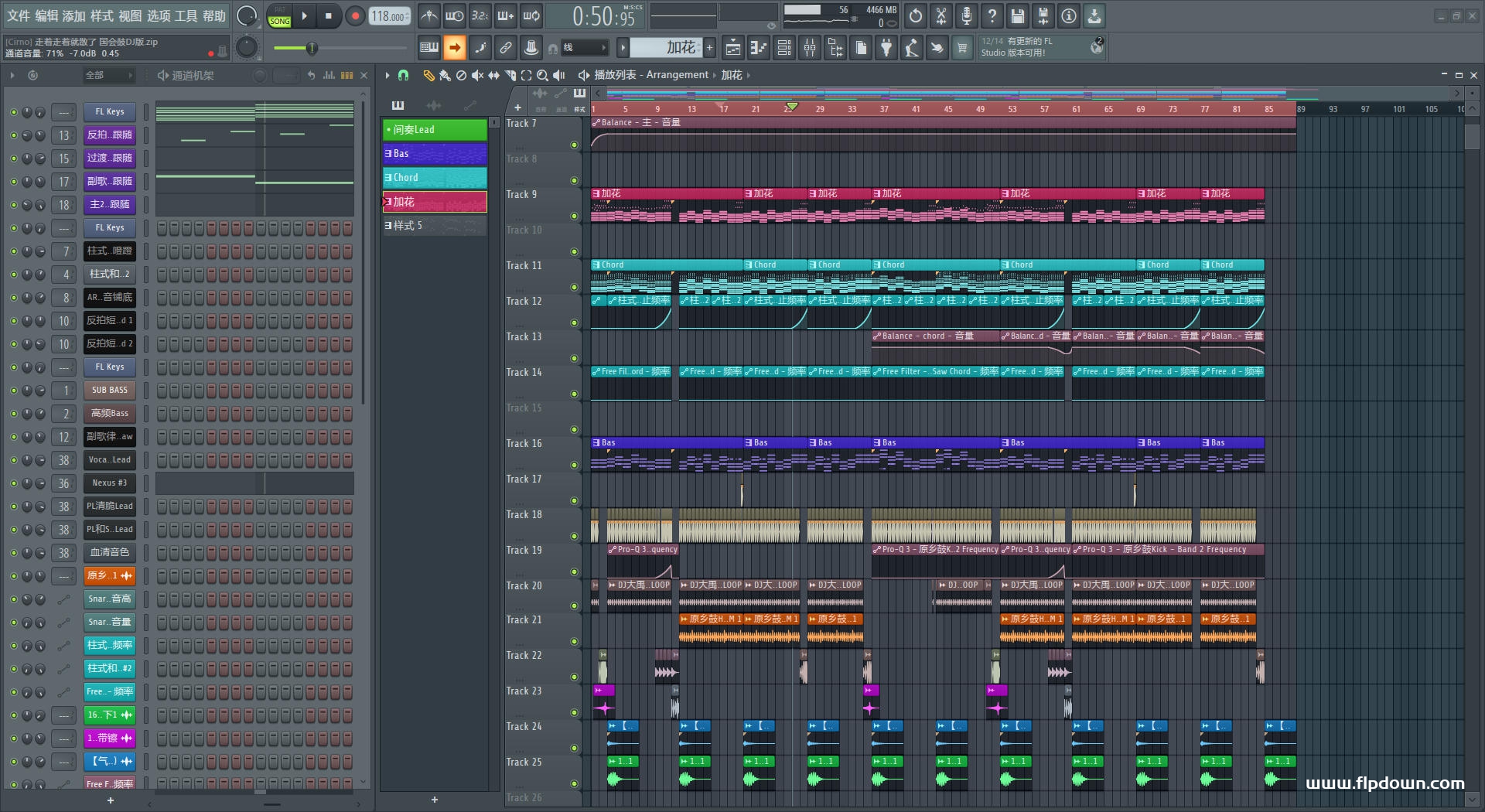The height and width of the screenshot is (812, 1485).
Task: Click the main volume slider
Action: 311,48
